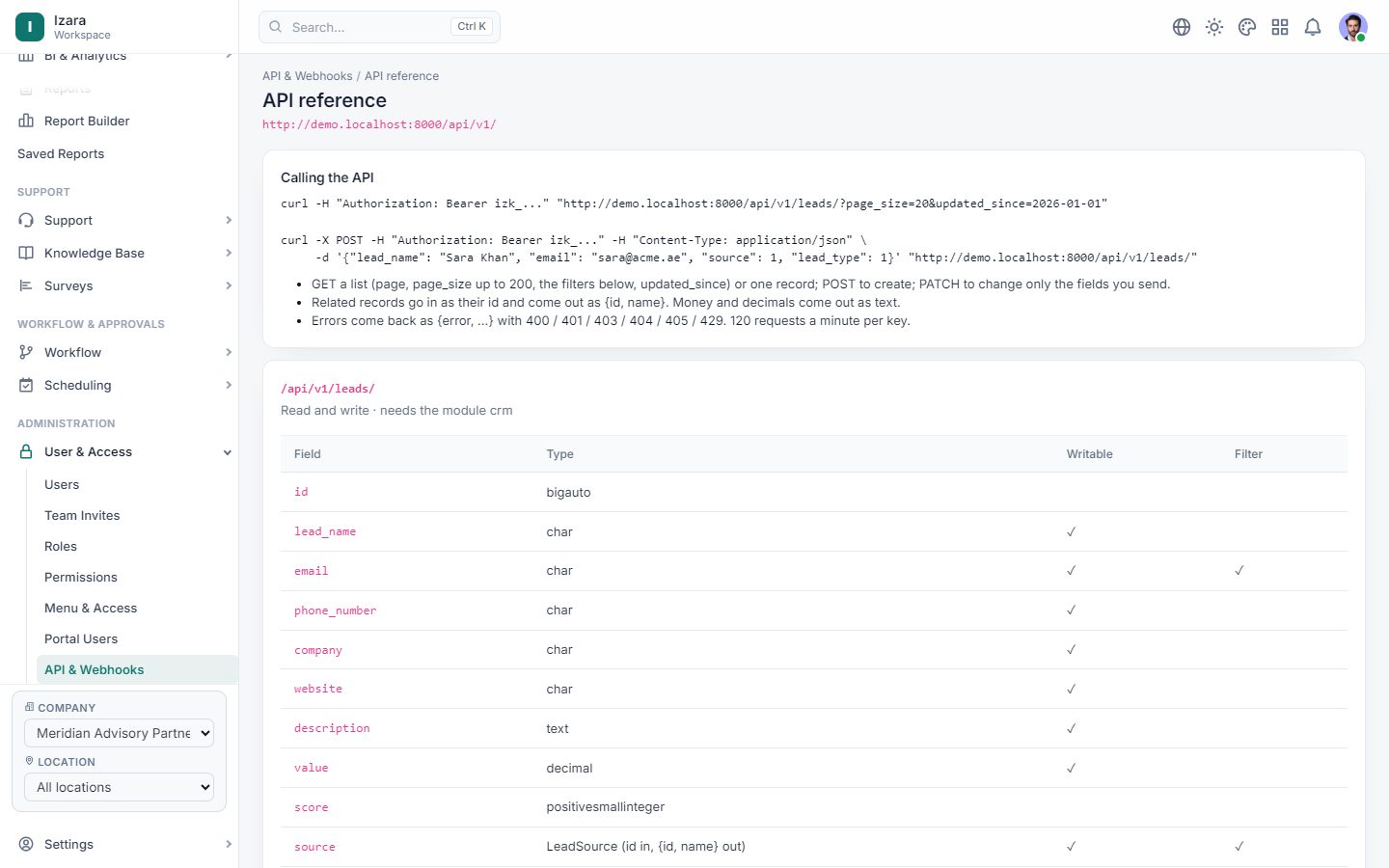
Task: Expand the Workflow submenu chevron
Action: pos(229,352)
